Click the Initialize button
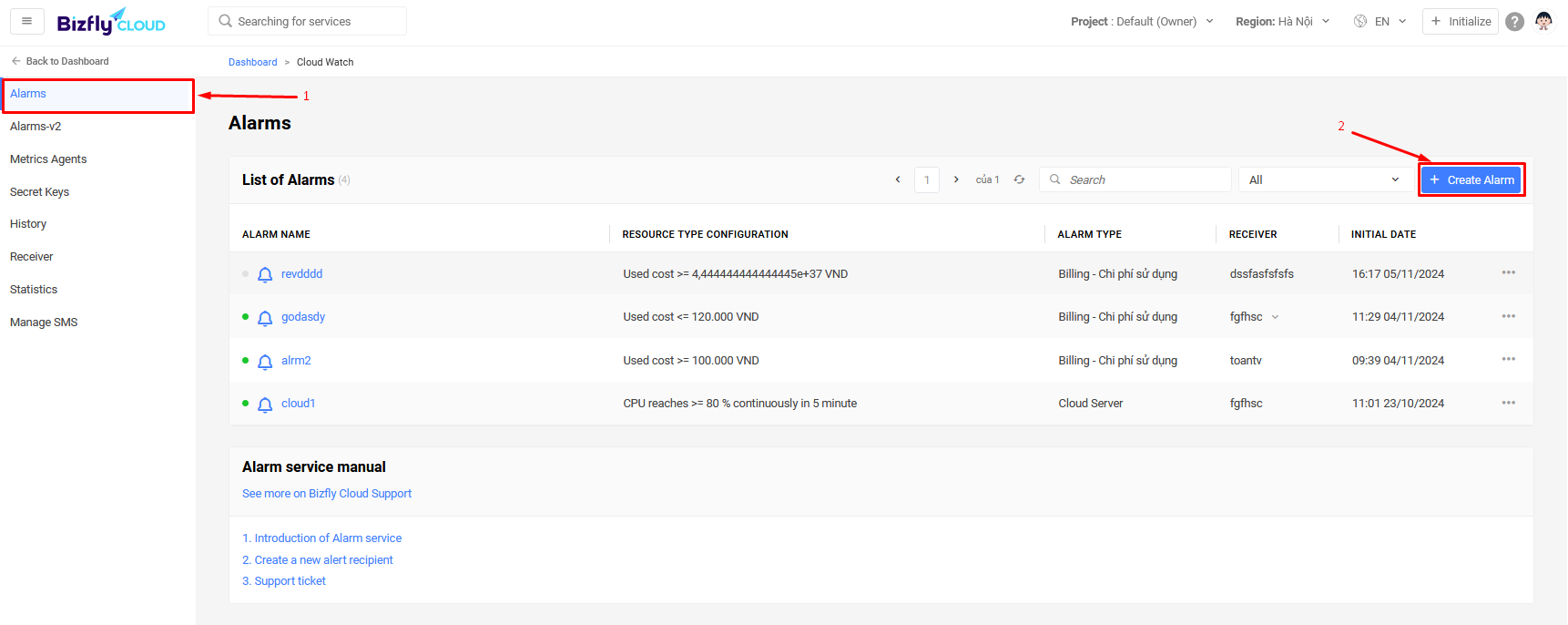 pyautogui.click(x=1461, y=21)
